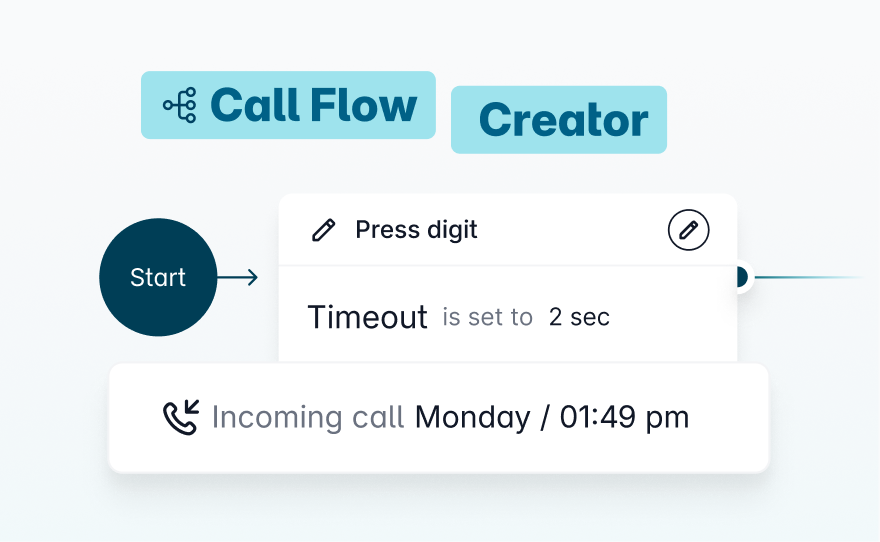Click the 01:49 pm time text
Viewport: 880px width, 542px height.
624,416
